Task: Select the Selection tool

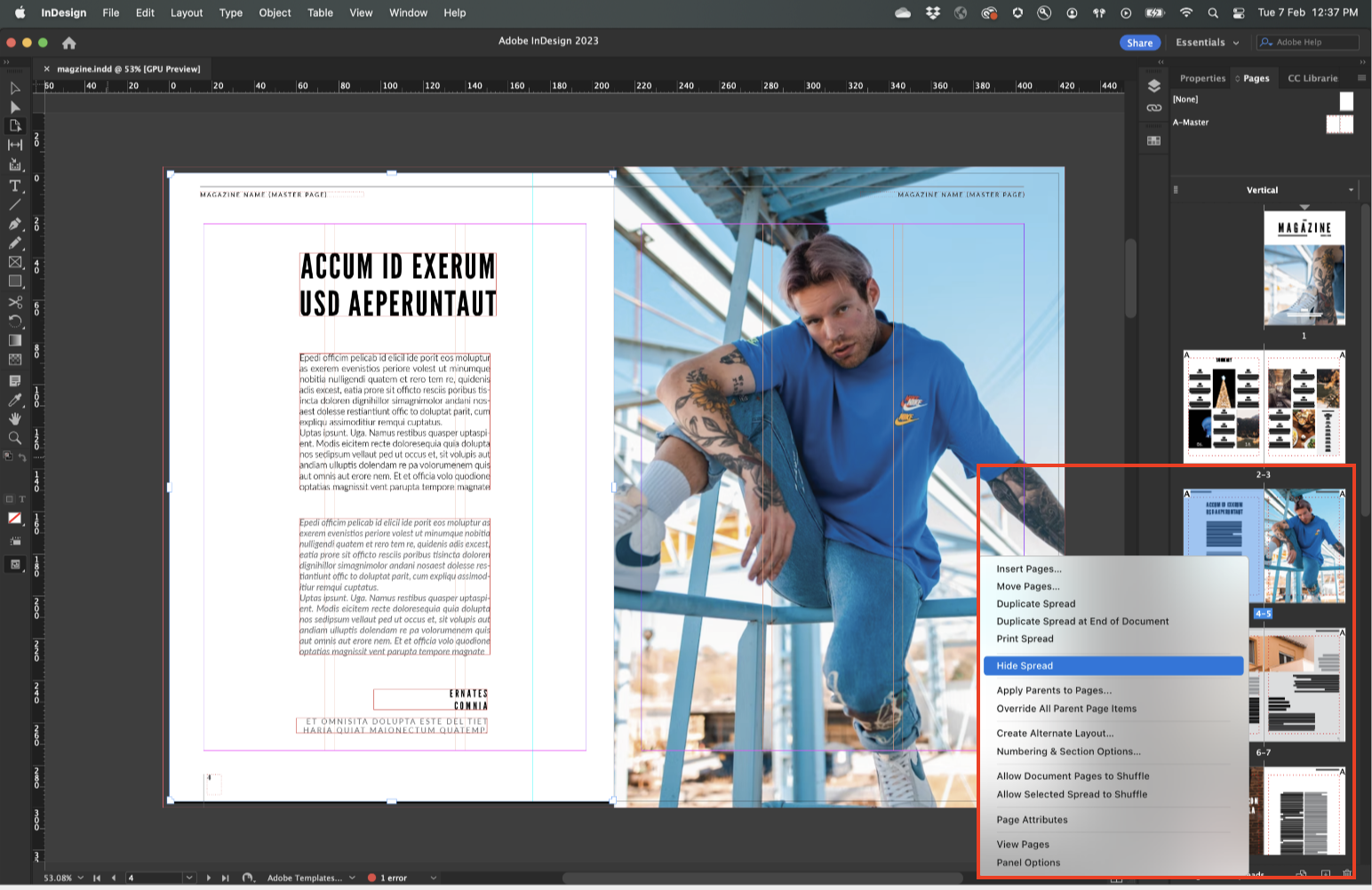Action: 14,89
